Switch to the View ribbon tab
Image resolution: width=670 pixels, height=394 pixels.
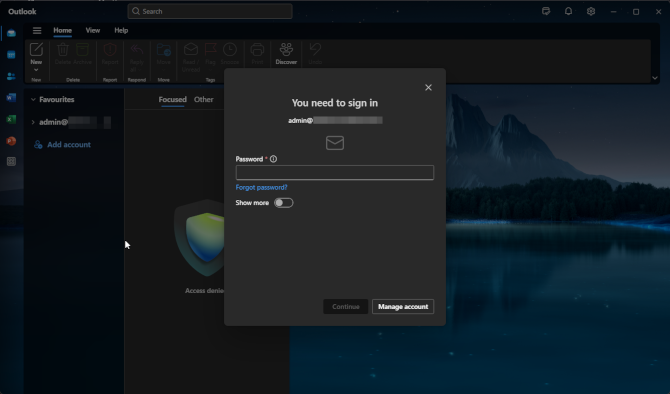click(x=93, y=30)
